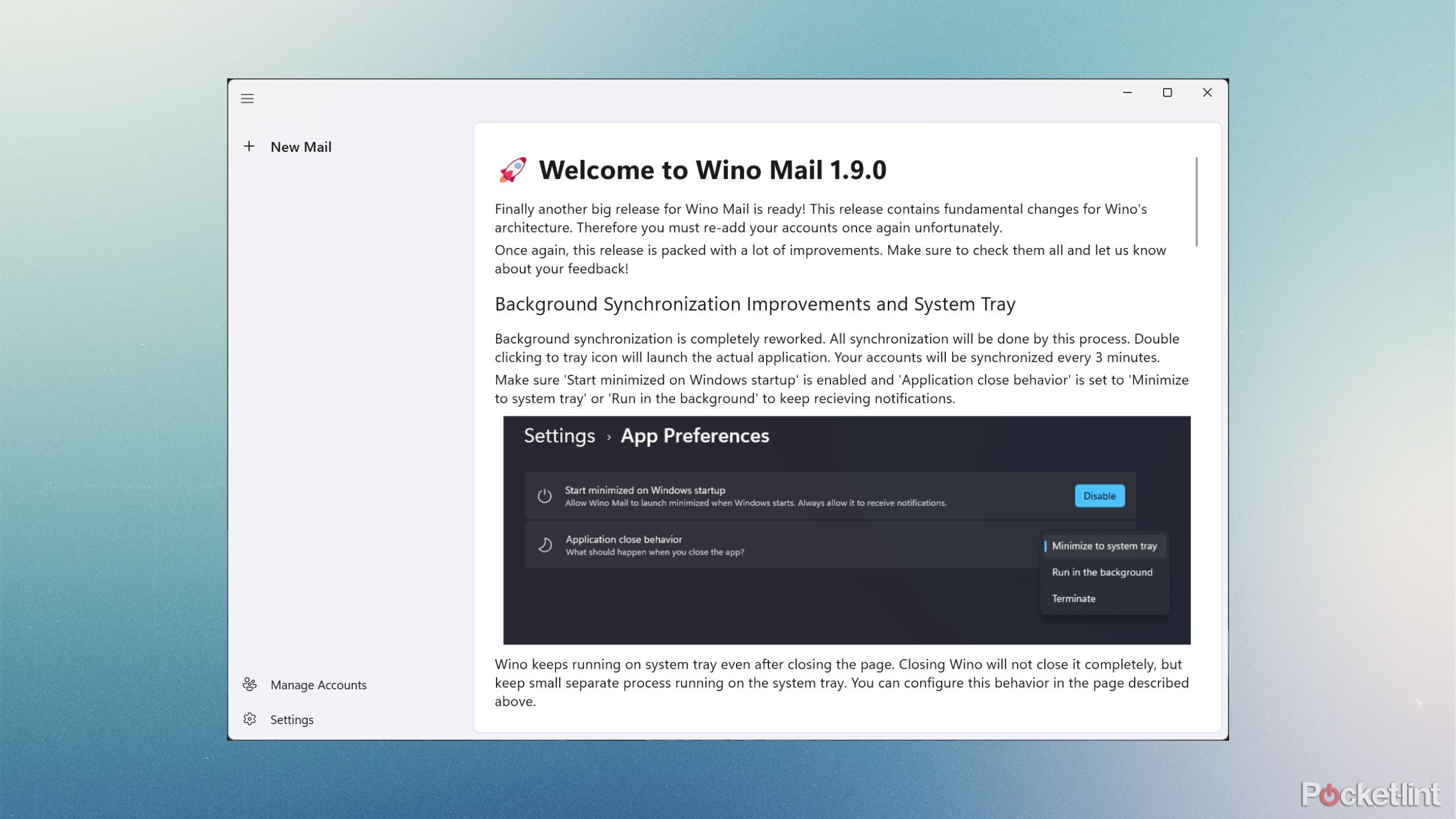
Task: Click the Manage Accounts people icon
Action: point(250,684)
